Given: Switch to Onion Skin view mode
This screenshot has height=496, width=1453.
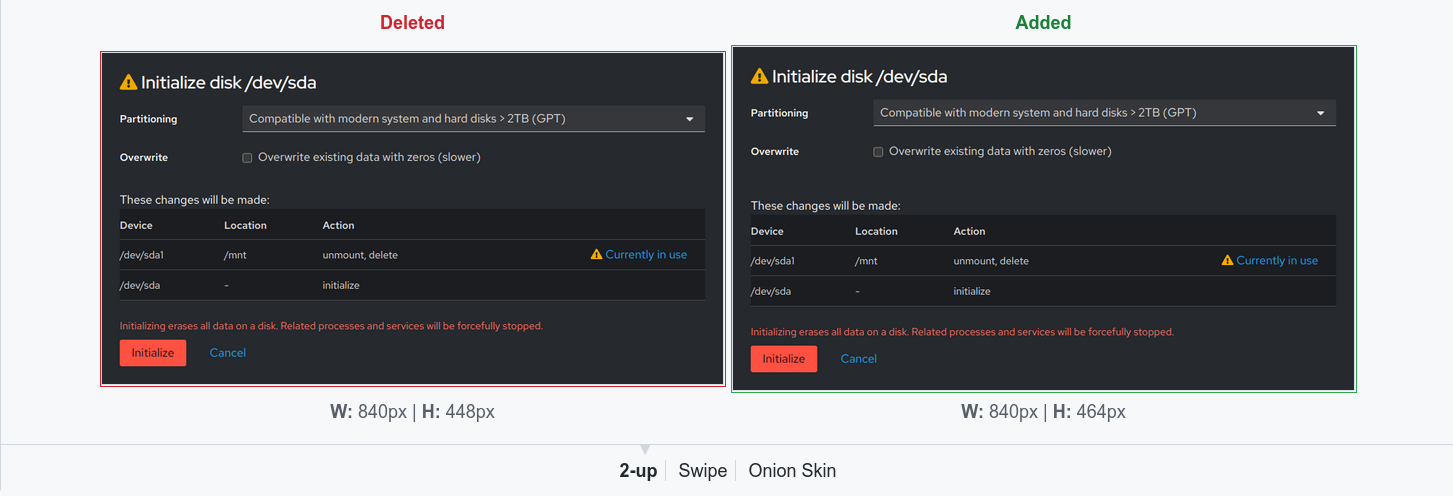Looking at the screenshot, I should tap(792, 471).
